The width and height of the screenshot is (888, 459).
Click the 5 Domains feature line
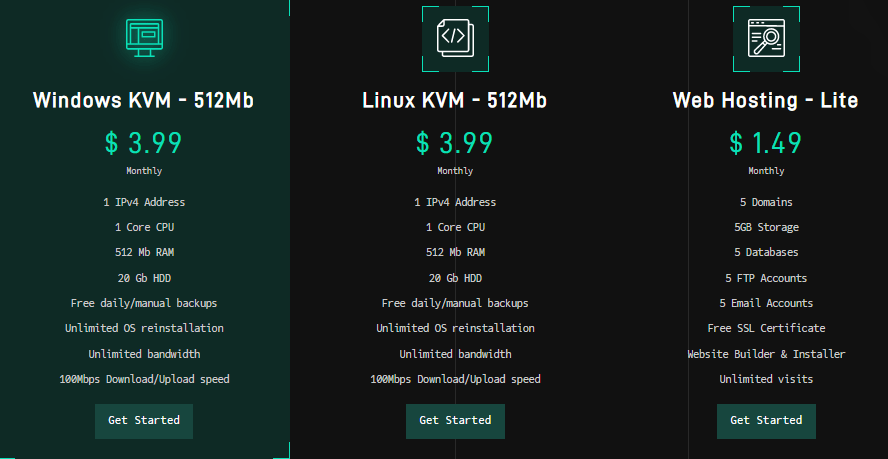pos(766,202)
